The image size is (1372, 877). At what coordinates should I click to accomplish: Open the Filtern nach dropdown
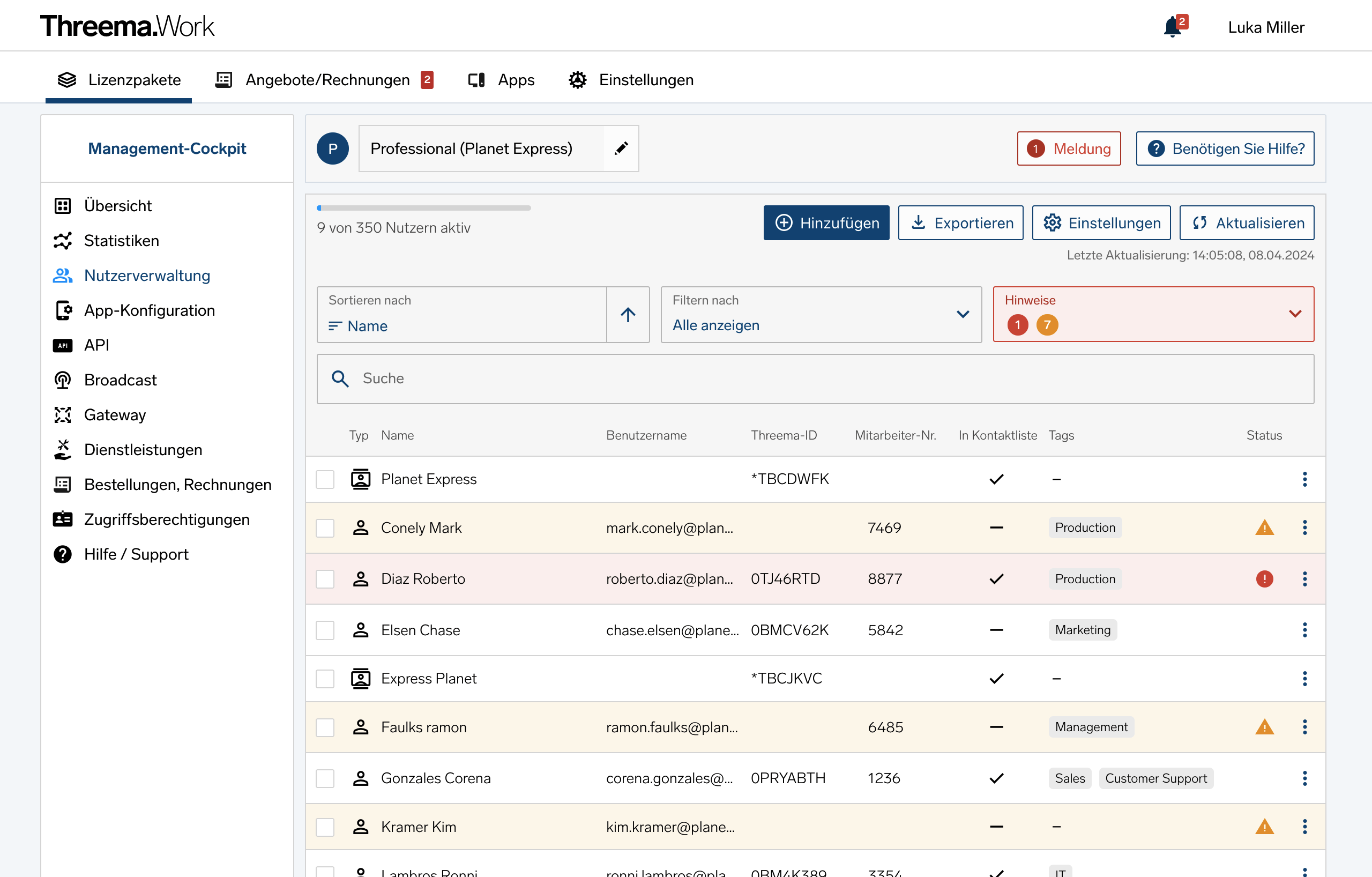pyautogui.click(x=821, y=315)
